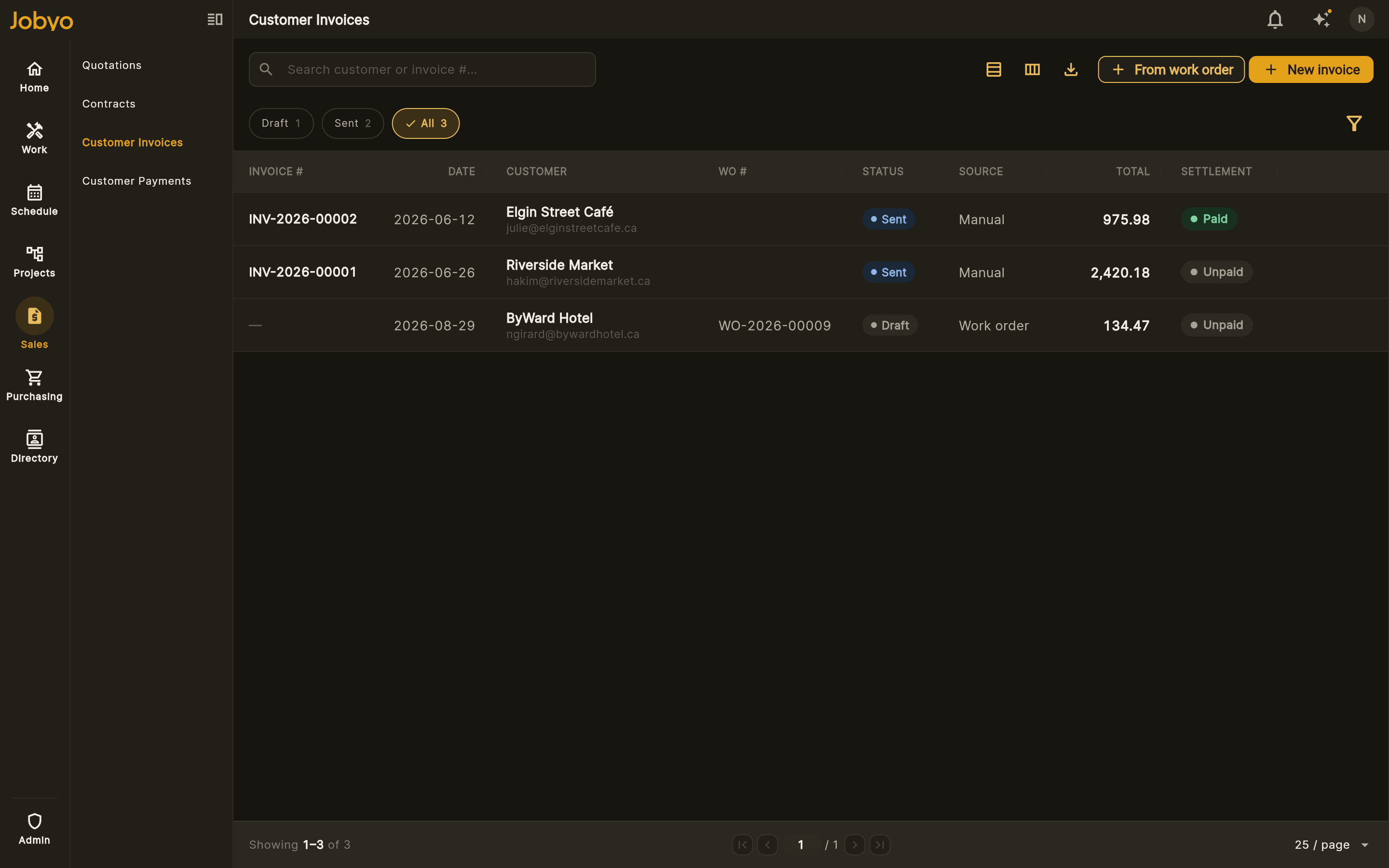Viewport: 1389px width, 868px height.
Task: Open the Home section
Action: pyautogui.click(x=34, y=78)
